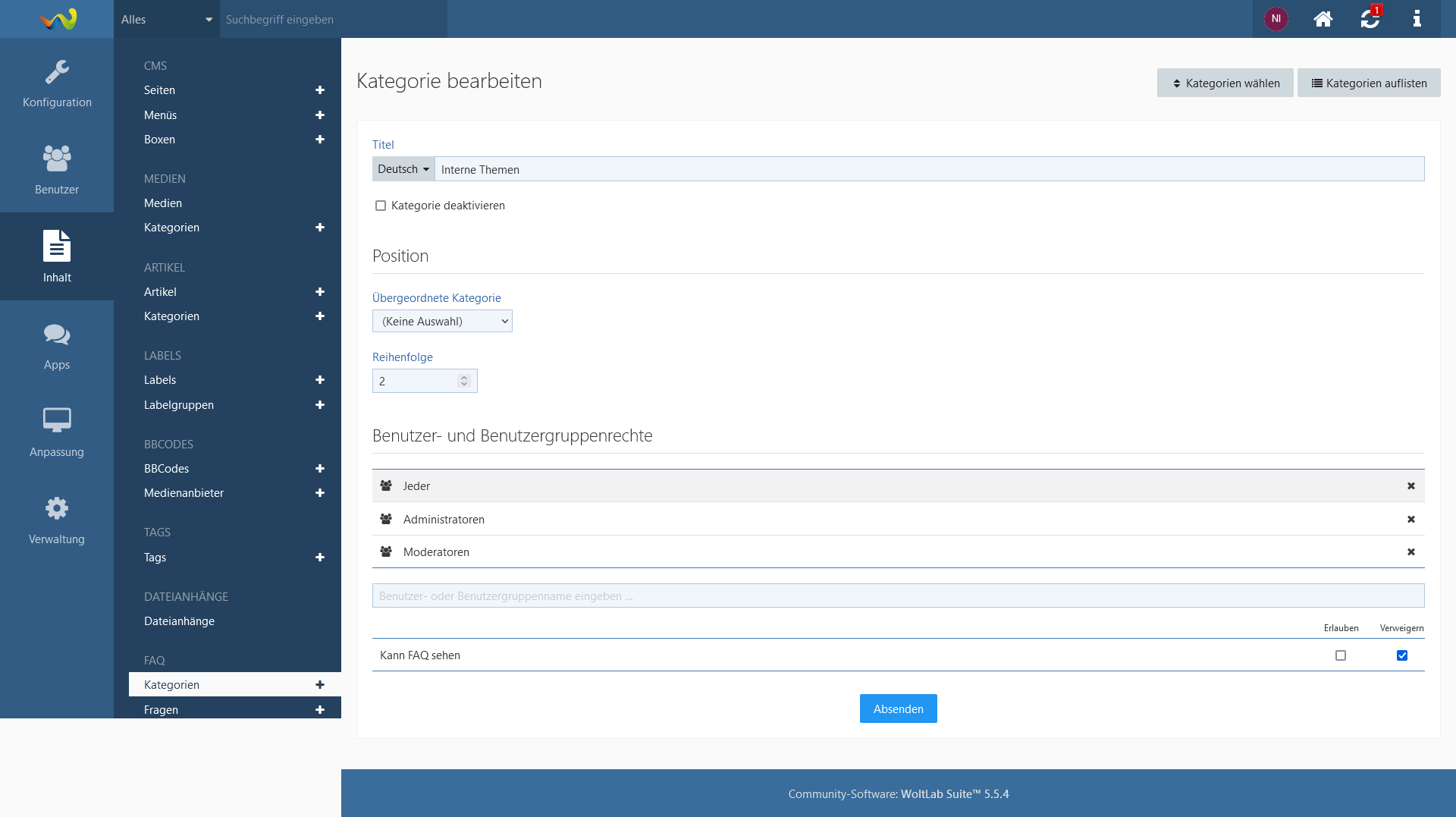
Task: Click the info icon in header
Action: (1417, 19)
